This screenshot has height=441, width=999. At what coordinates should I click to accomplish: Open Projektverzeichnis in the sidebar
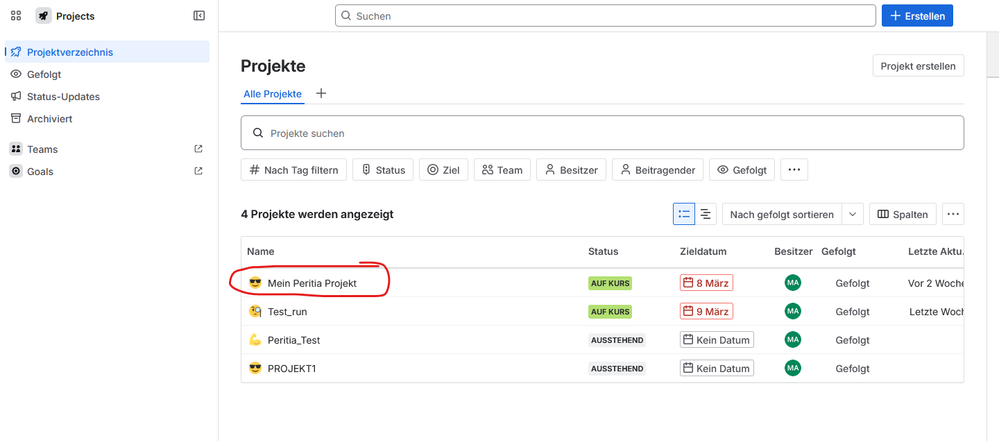(107, 52)
